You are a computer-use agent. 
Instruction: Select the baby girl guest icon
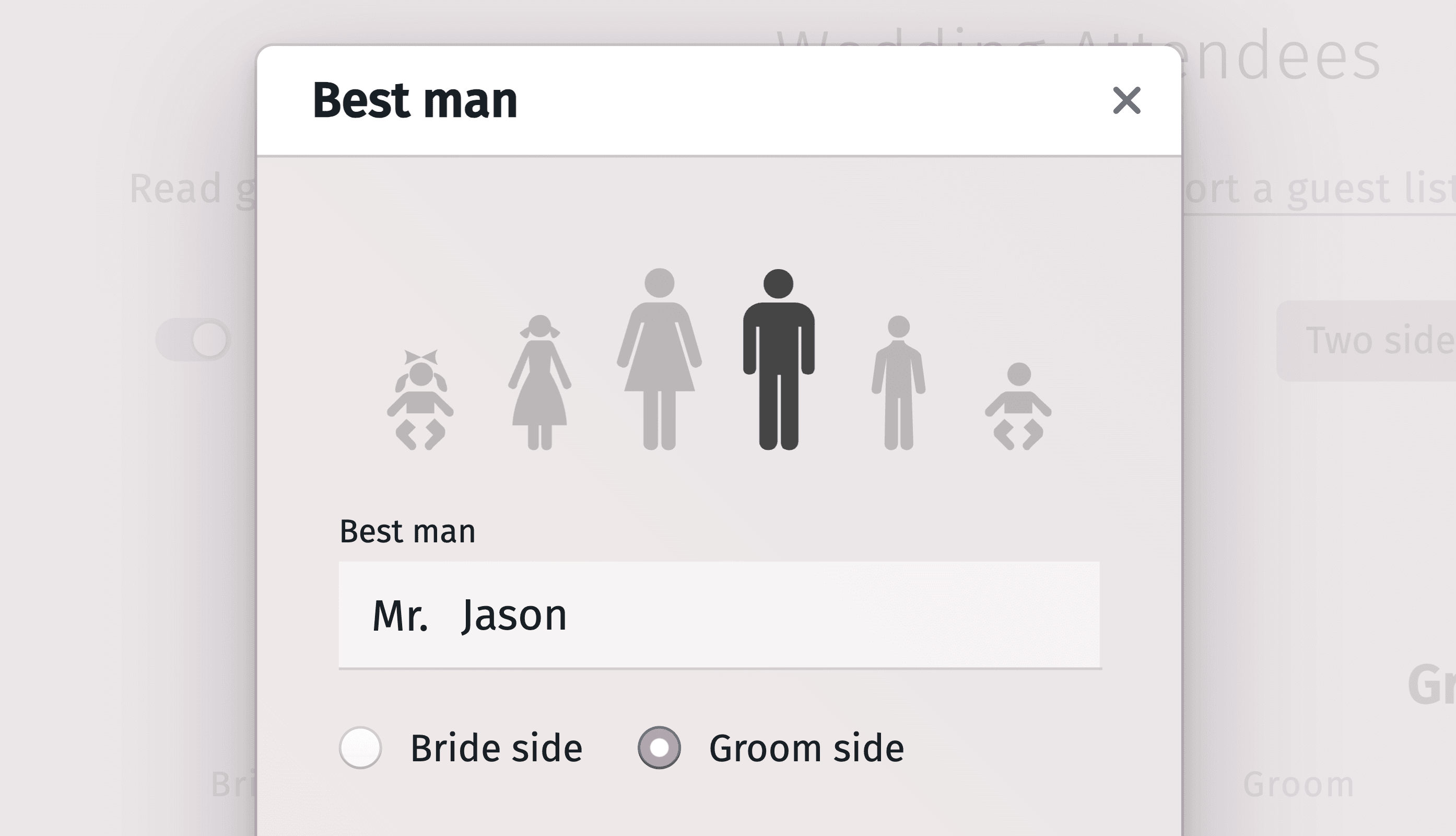pos(420,400)
